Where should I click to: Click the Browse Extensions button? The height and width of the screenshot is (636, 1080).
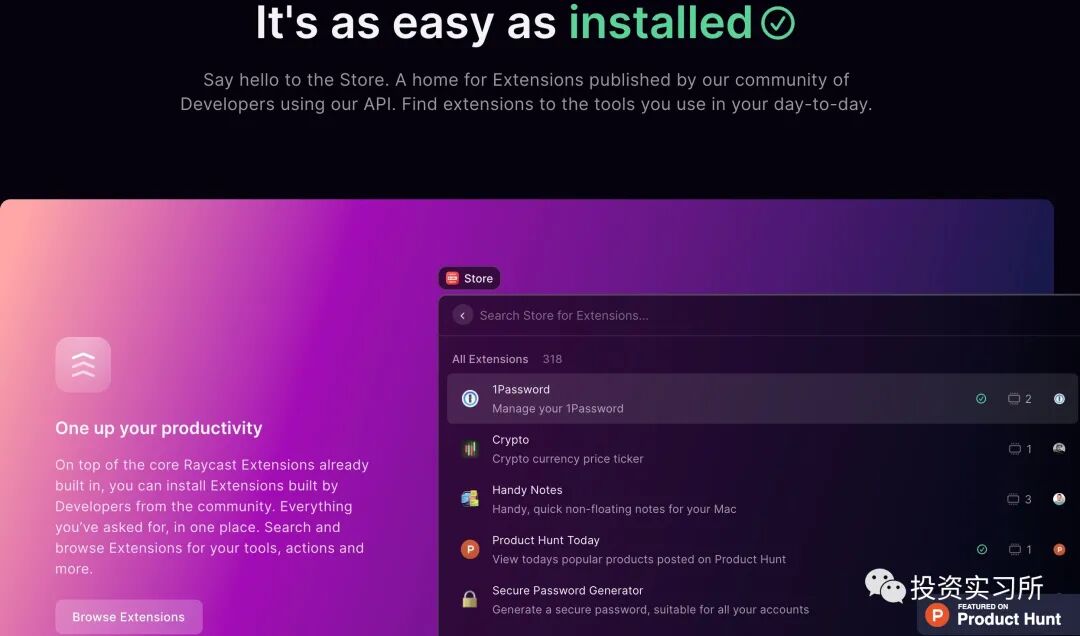pyautogui.click(x=129, y=617)
